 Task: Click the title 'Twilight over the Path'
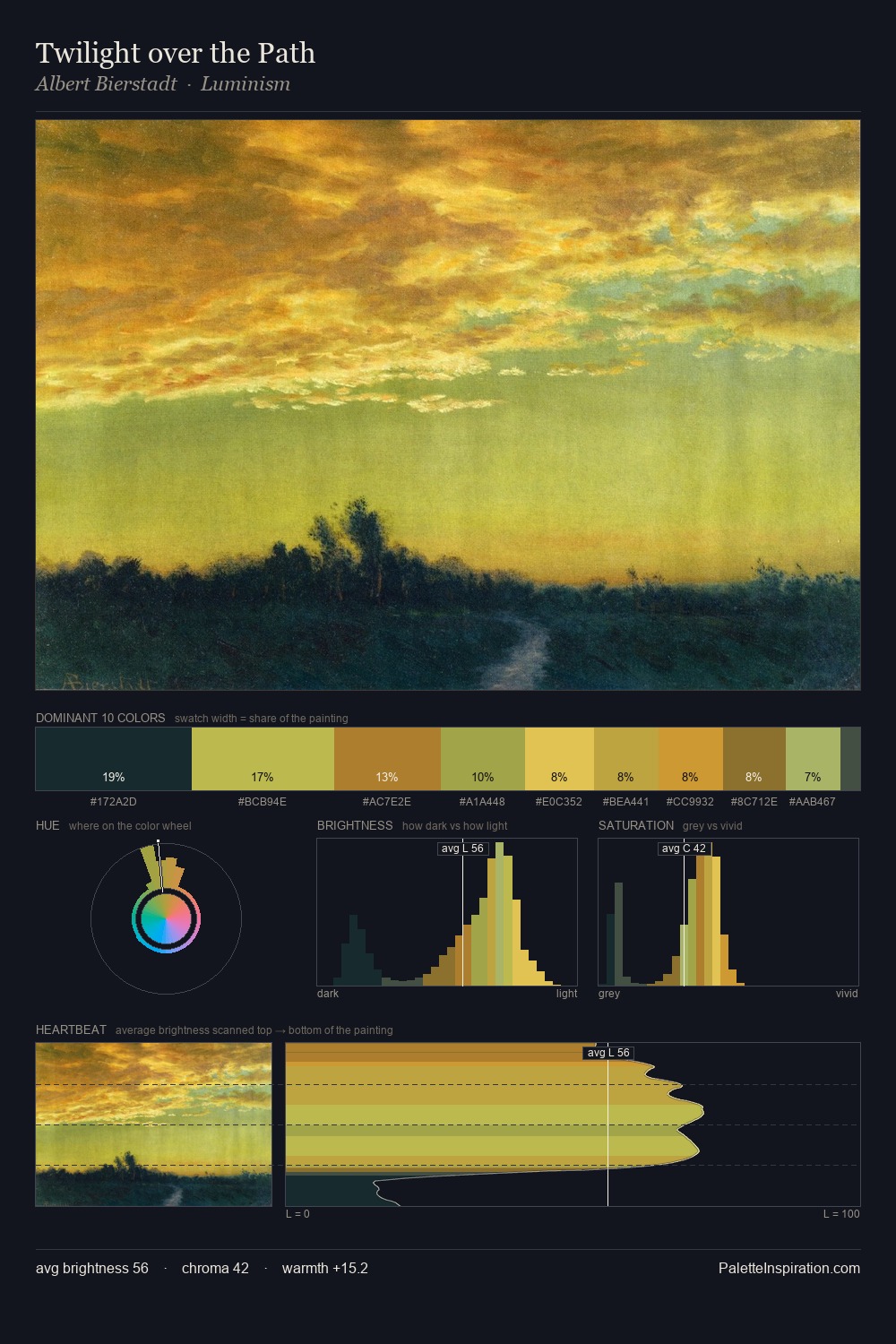tap(176, 53)
